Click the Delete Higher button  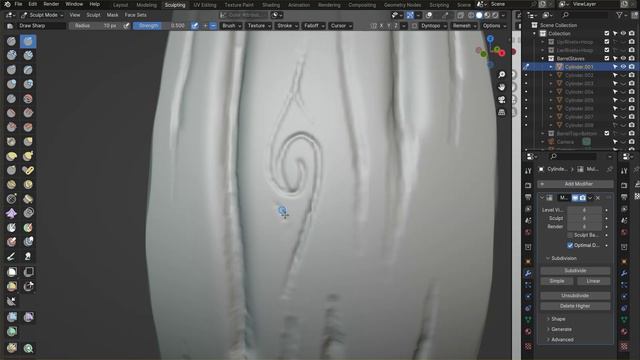click(x=575, y=306)
